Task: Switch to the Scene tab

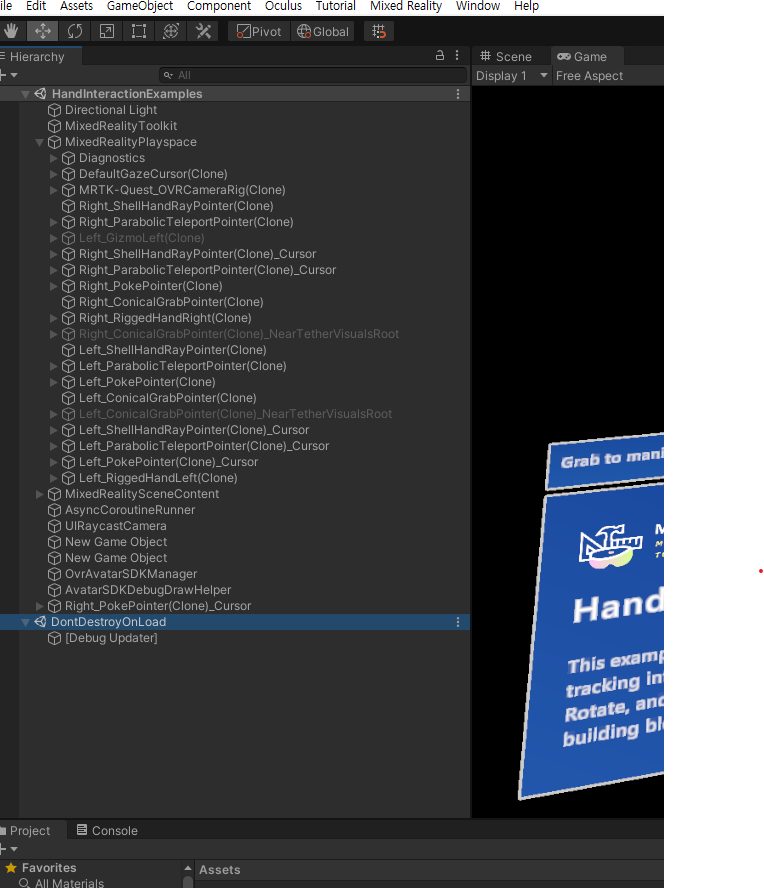Action: (x=506, y=57)
